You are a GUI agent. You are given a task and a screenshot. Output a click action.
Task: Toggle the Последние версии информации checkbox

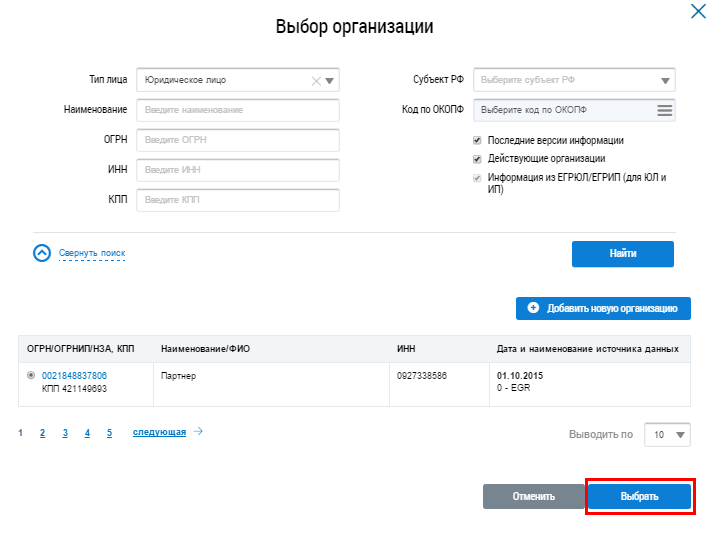[478, 141]
